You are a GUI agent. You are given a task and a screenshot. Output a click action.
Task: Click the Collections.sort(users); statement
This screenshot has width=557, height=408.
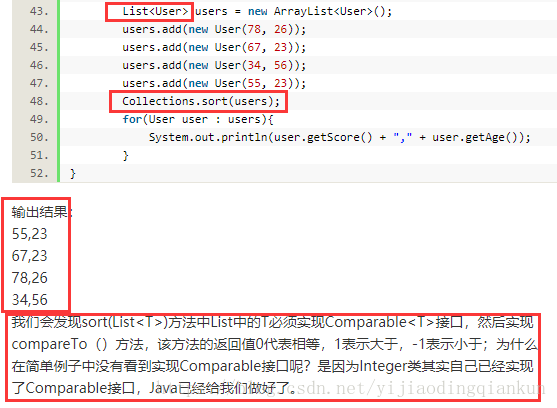coord(201,102)
